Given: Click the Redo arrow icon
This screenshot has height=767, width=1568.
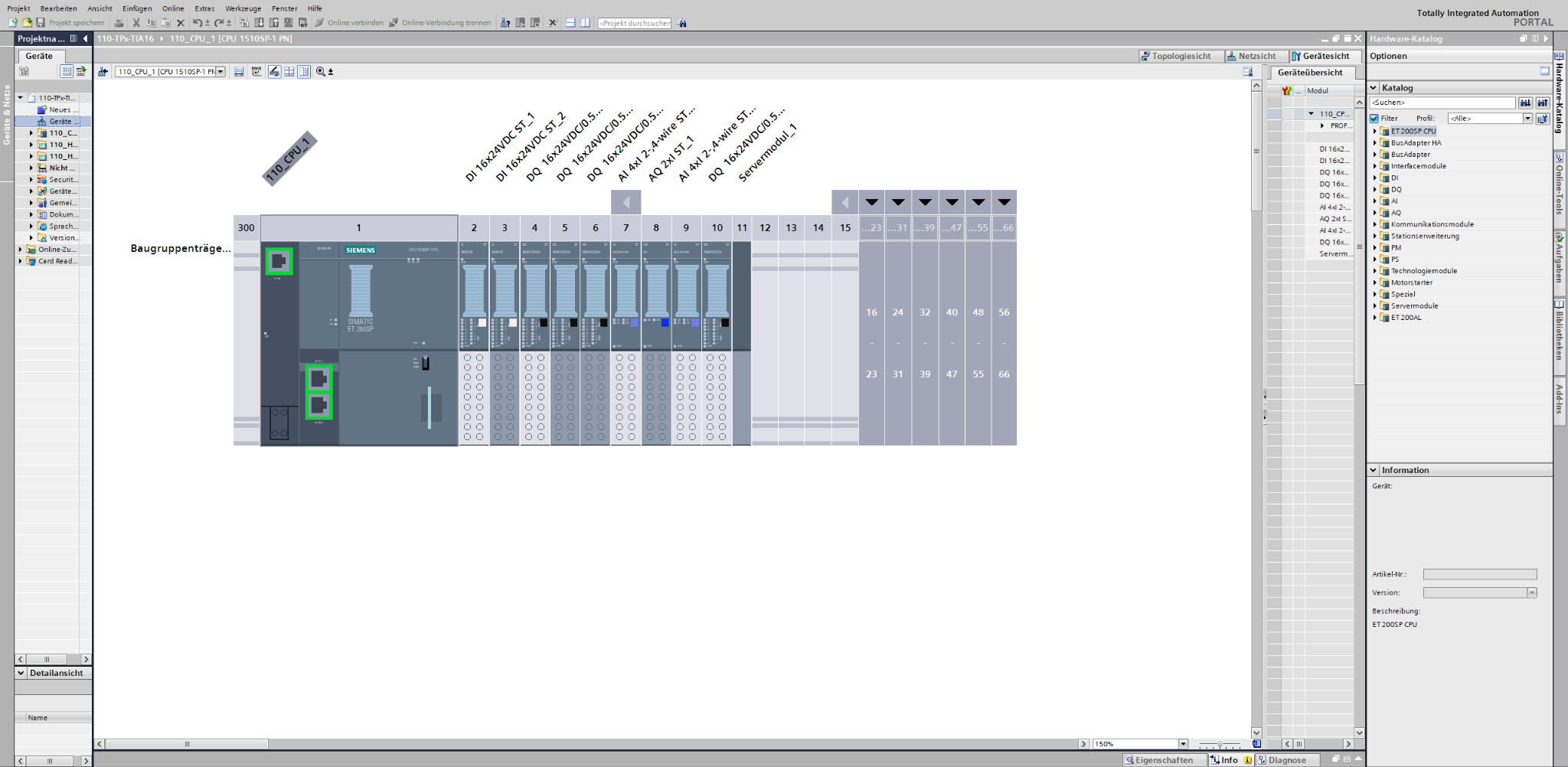Looking at the screenshot, I should (x=219, y=23).
